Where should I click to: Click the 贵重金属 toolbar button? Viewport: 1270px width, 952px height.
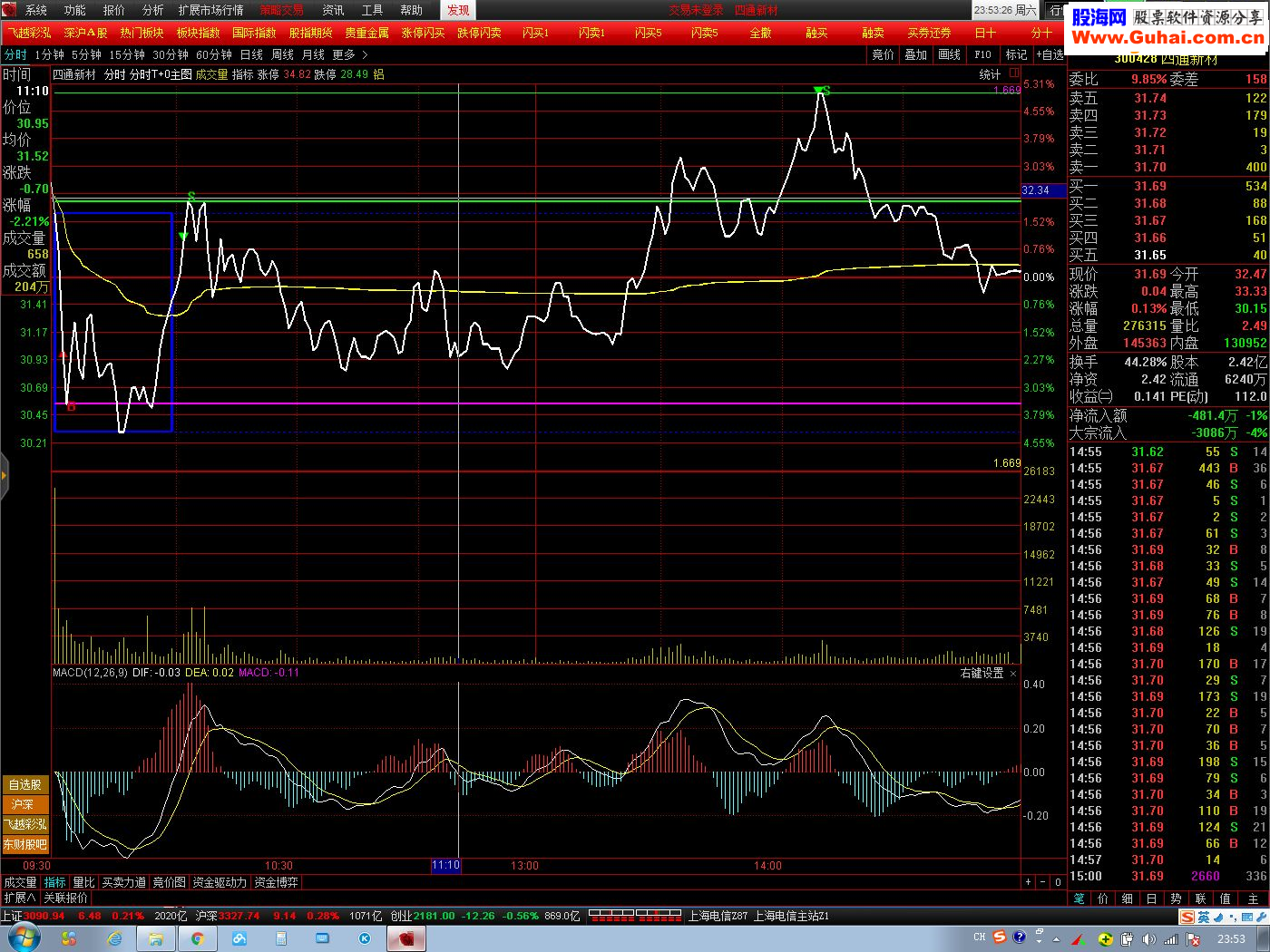[367, 33]
